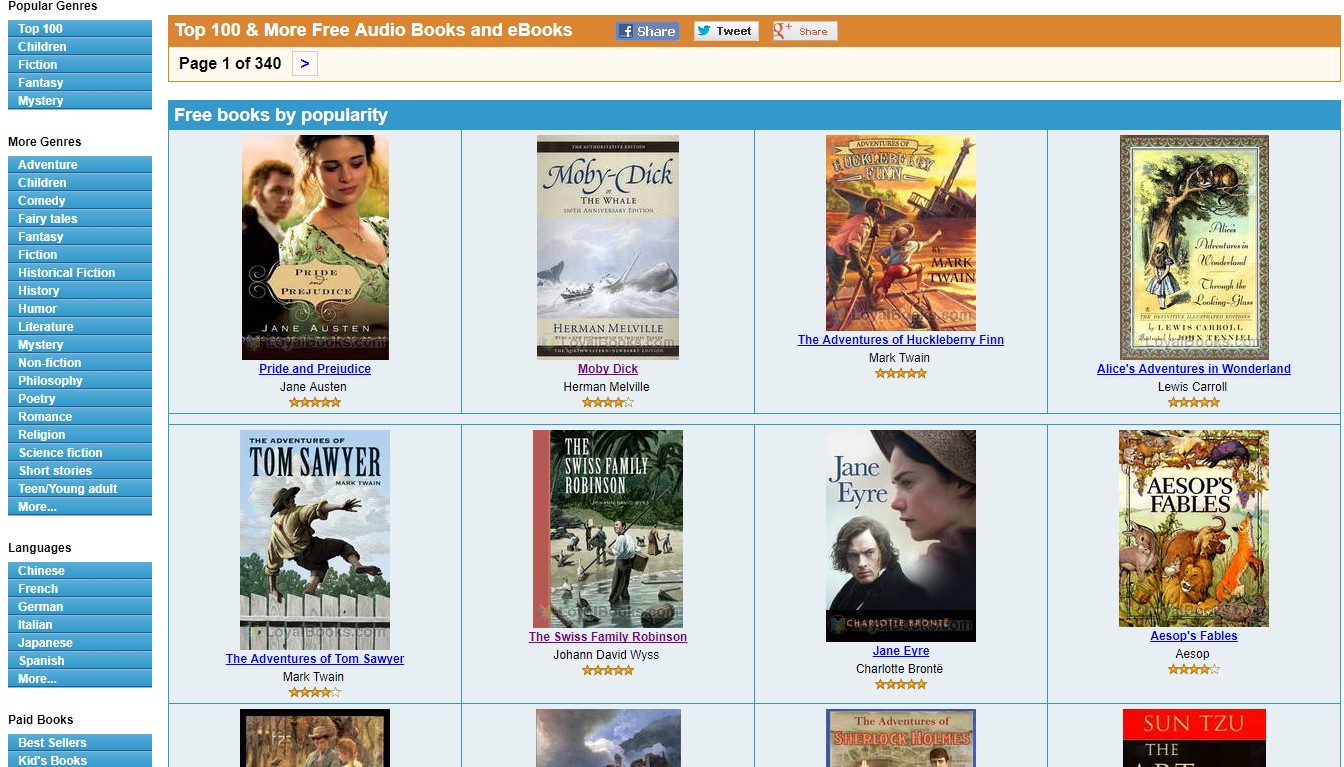Click star rating under Pride and Prejudice
Screen dimensions: 1344x767
coord(315,402)
